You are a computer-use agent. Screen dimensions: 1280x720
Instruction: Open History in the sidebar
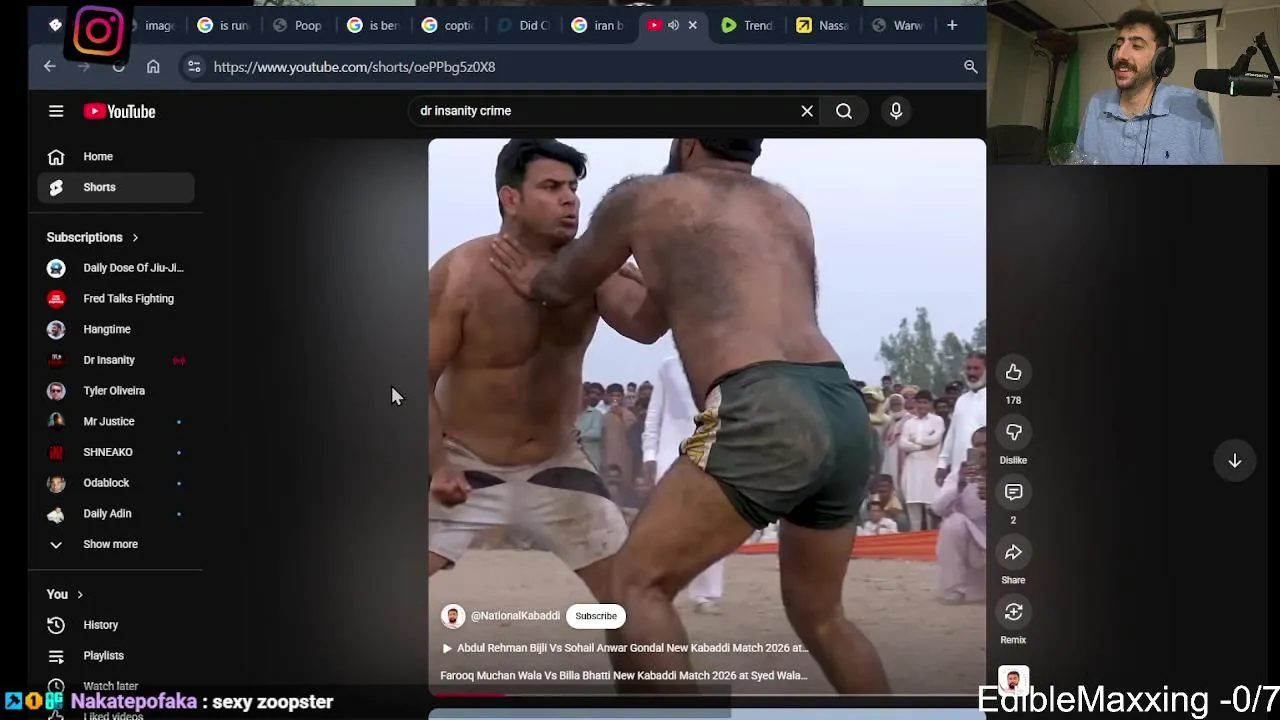pyautogui.click(x=116, y=625)
